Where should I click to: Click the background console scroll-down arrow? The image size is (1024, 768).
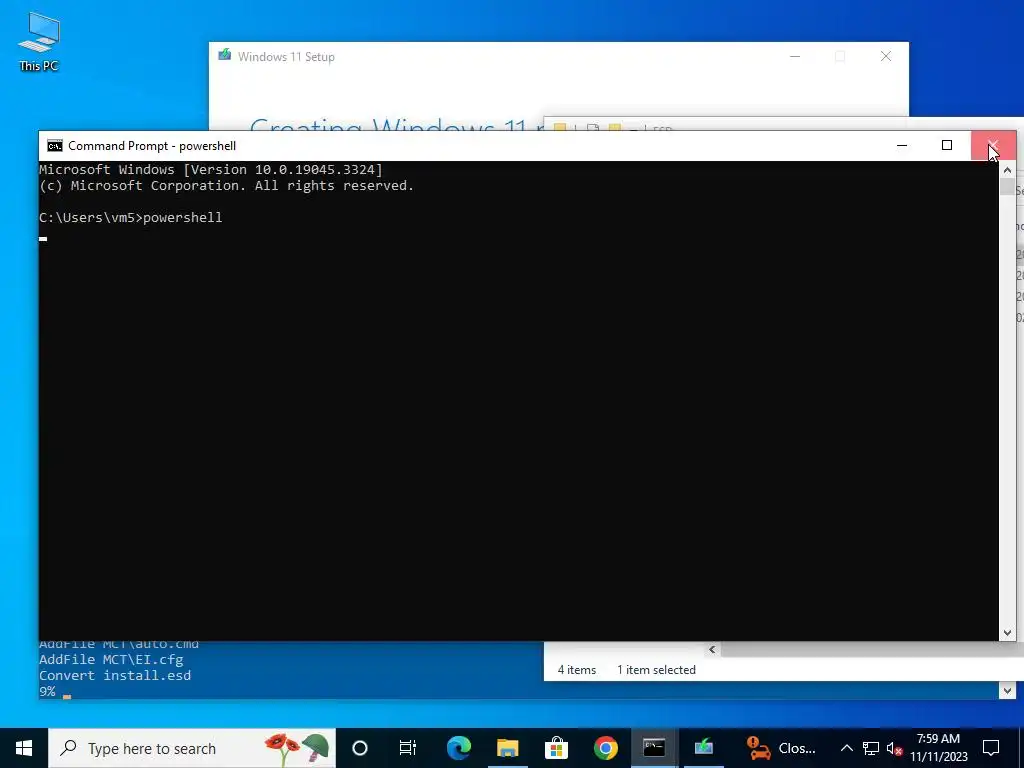[x=1007, y=690]
